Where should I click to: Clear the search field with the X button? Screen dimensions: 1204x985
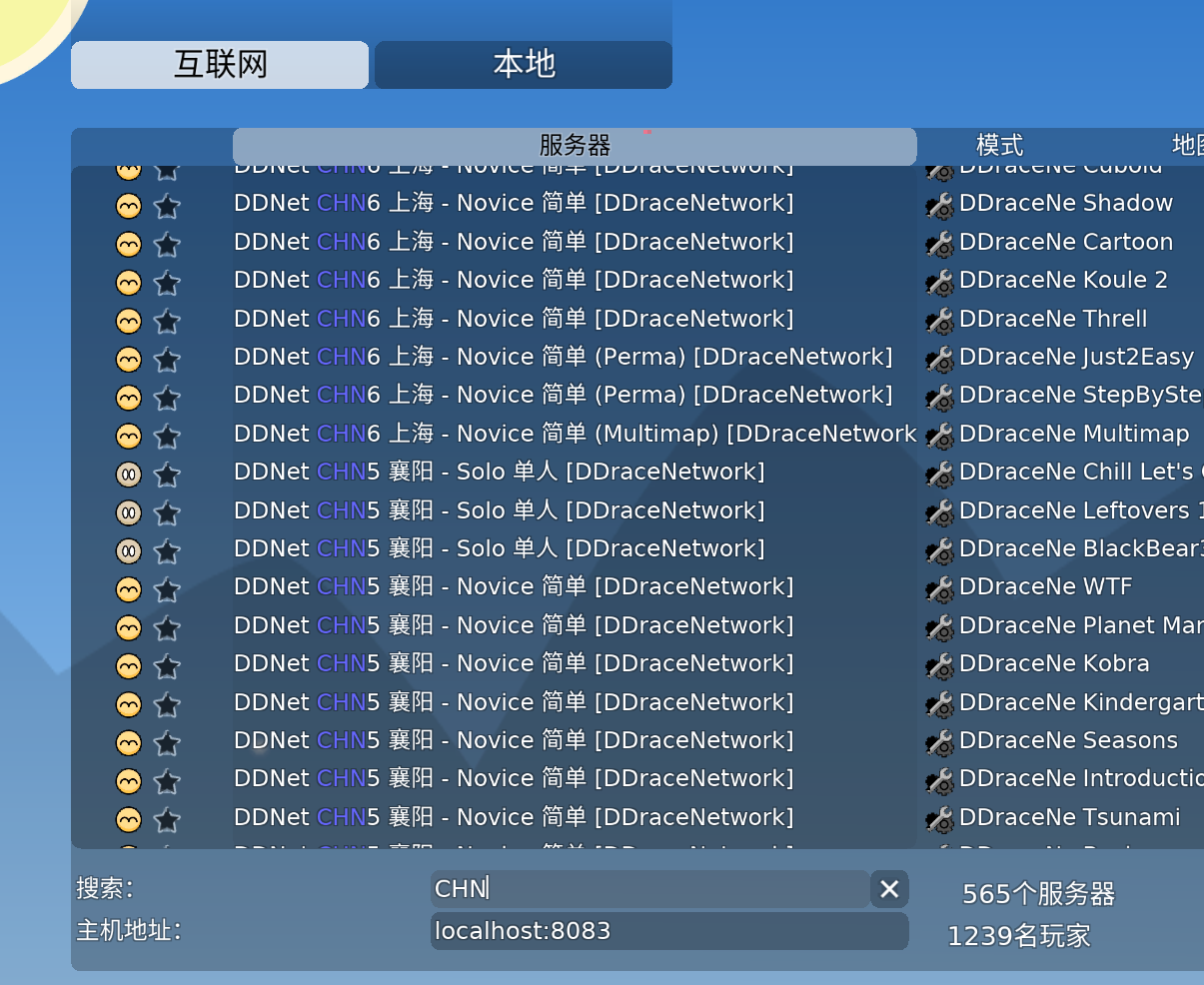pyautogui.click(x=889, y=888)
